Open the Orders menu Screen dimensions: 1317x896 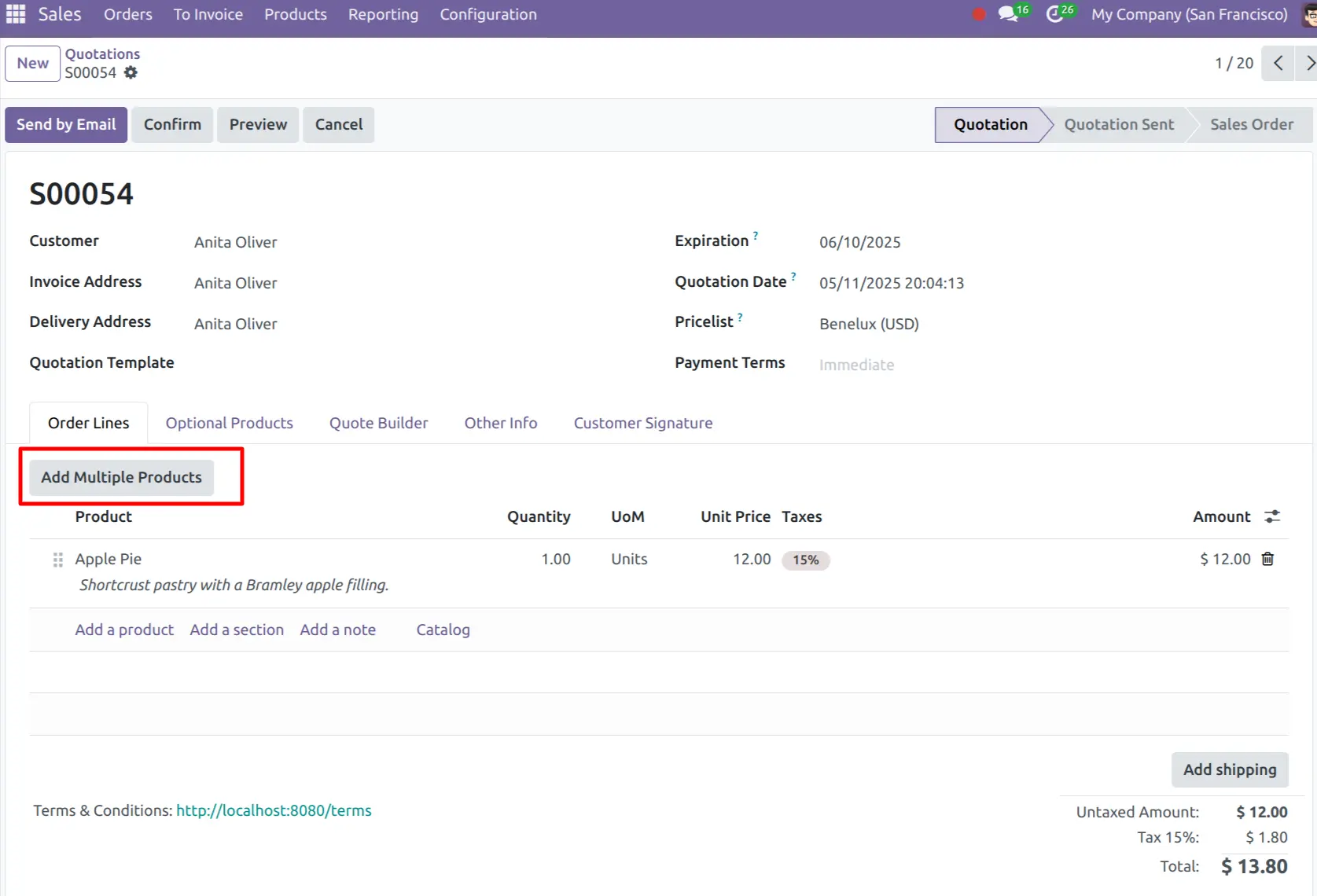coord(128,14)
